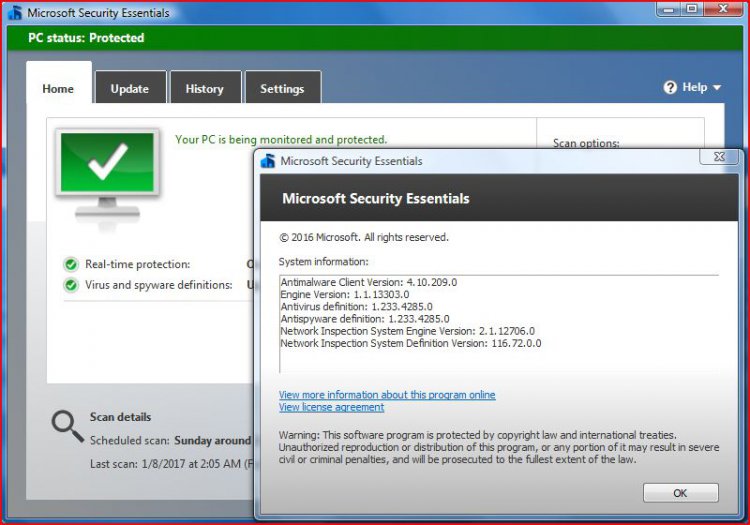Screen dimensions: 750x525
Task: Maximize the main Security Essentials window
Action: [692, 9]
